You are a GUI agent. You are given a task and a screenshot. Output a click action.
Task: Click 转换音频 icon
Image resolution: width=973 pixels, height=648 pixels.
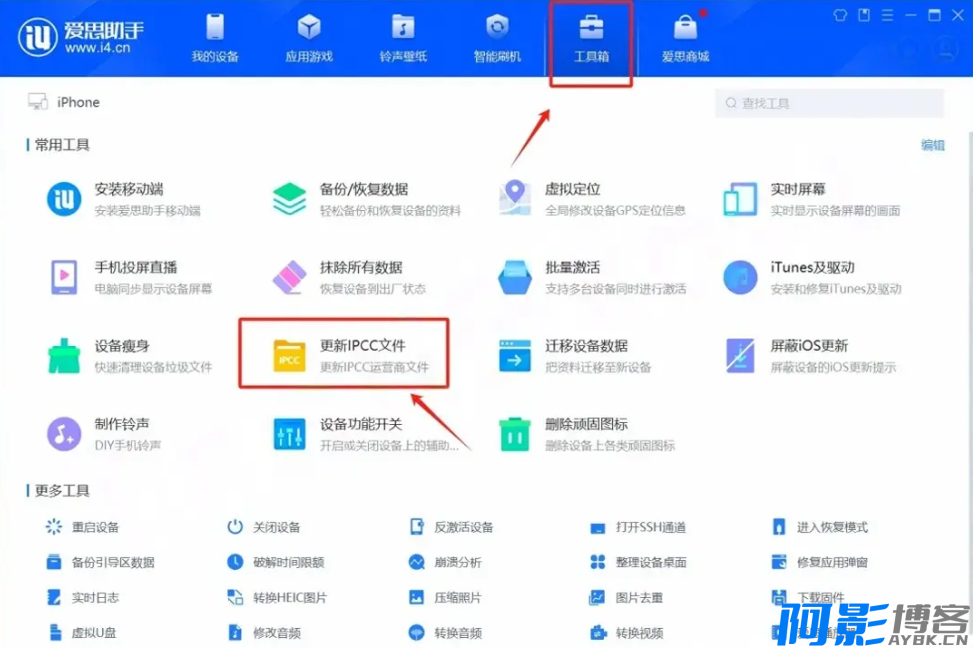pyautogui.click(x=416, y=632)
